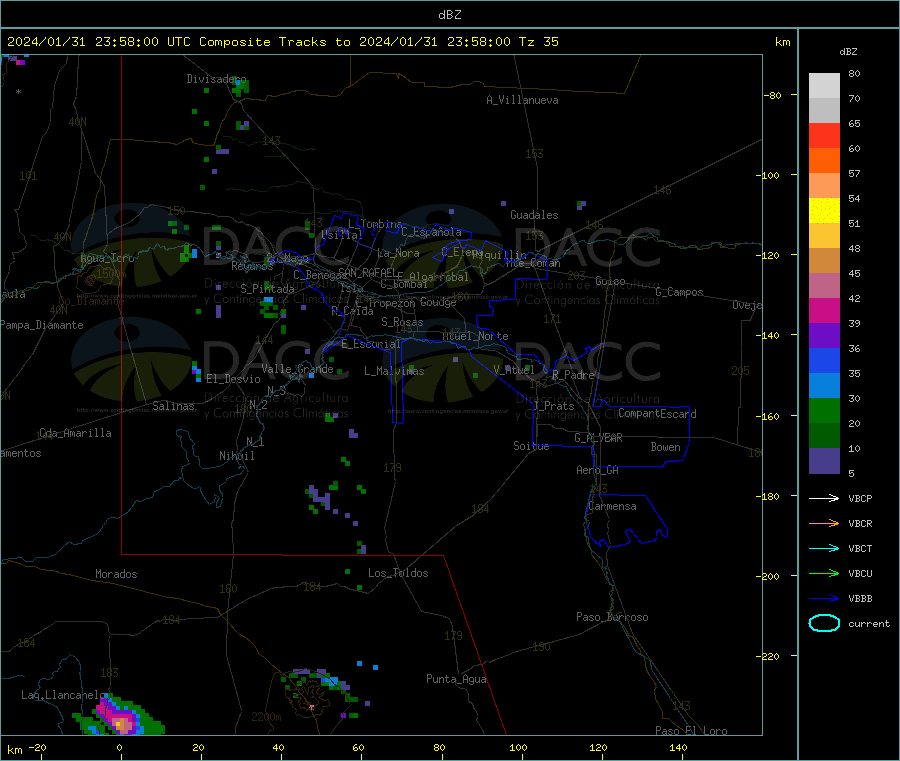Click the Morados map label

tap(116, 574)
